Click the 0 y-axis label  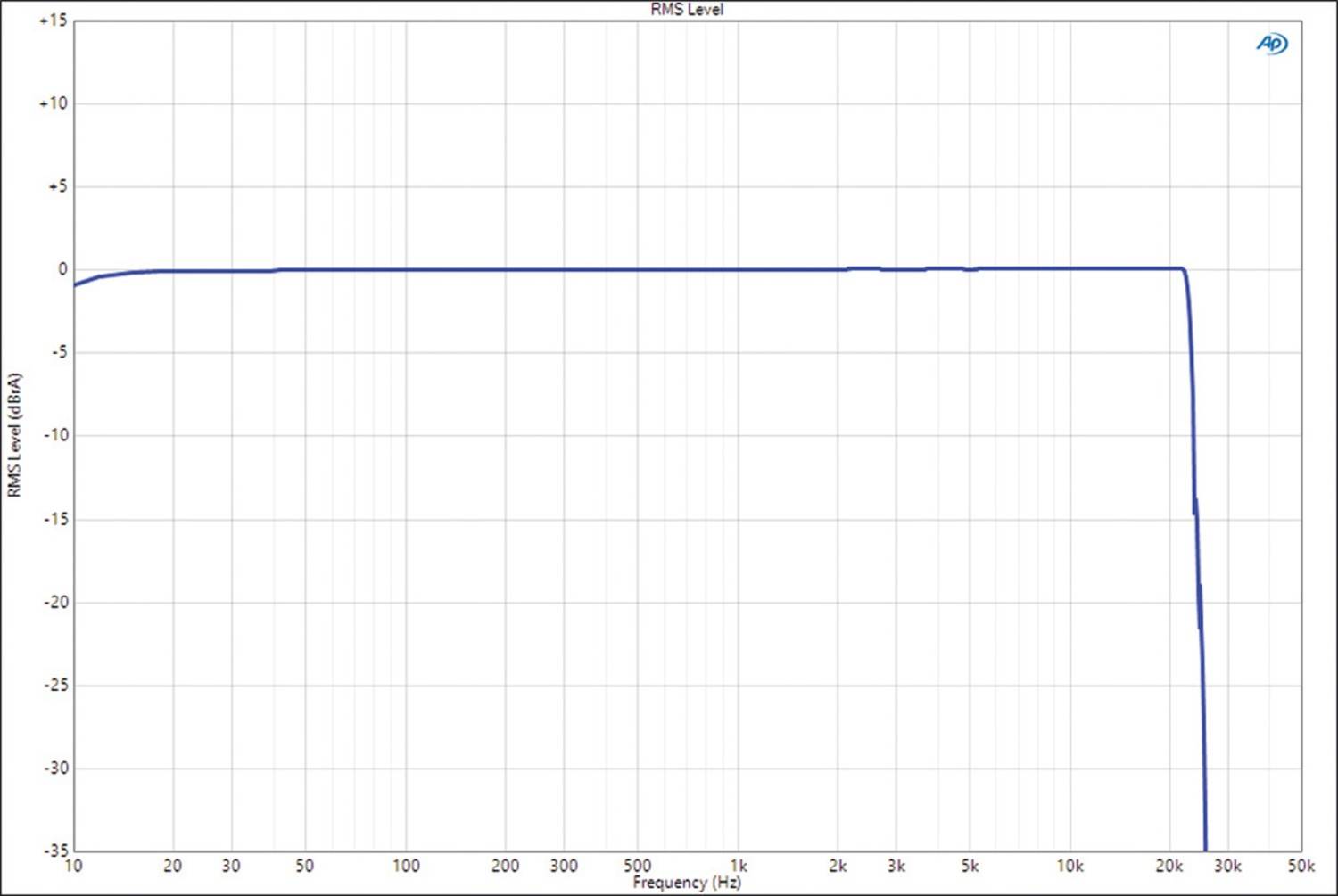pyautogui.click(x=62, y=269)
